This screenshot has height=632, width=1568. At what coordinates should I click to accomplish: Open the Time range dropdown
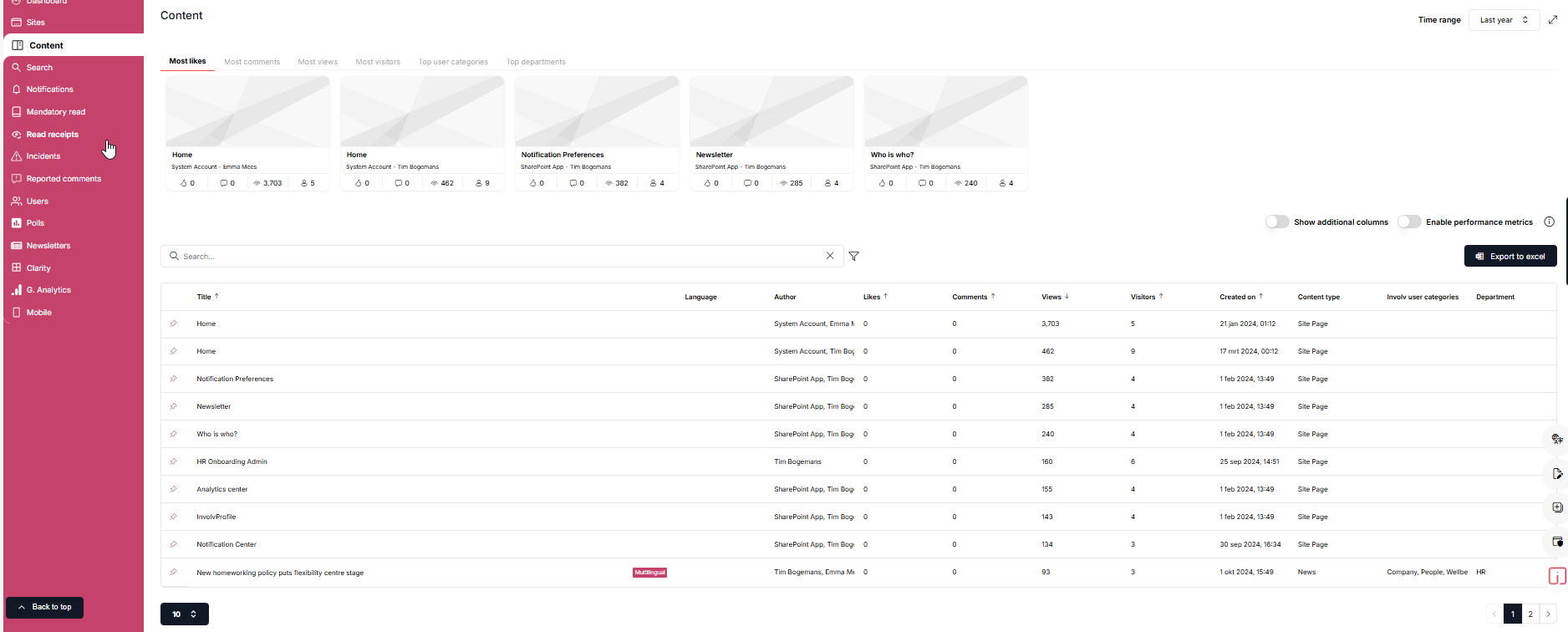click(x=1504, y=20)
